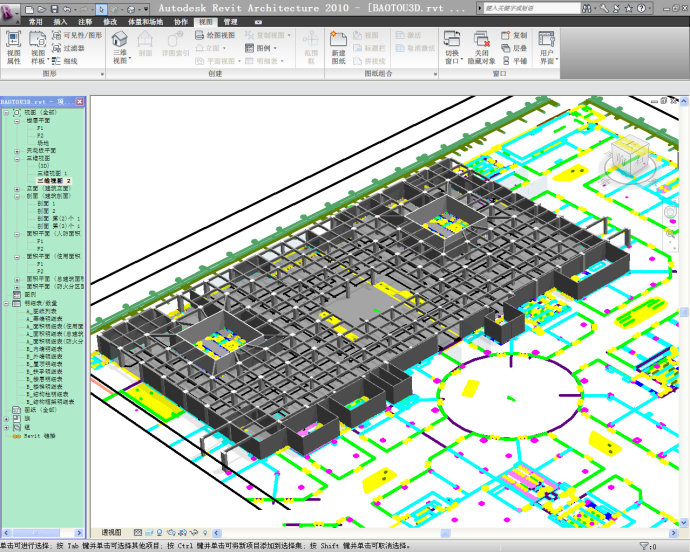
Task: Open 视图属性 (View Properties)
Action: click(14, 48)
